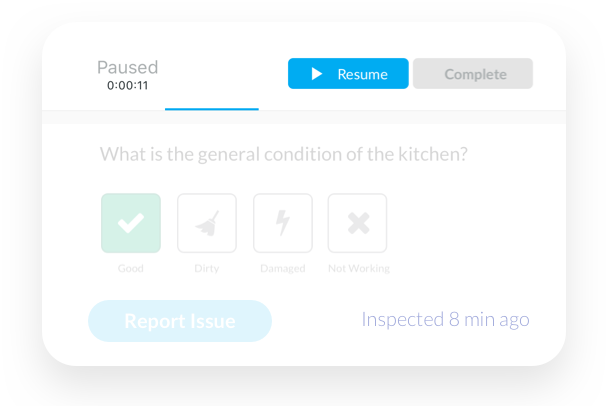Click the white checkmark icon for Good
Image resolution: width=608 pixels, height=406 pixels.
tap(131, 223)
